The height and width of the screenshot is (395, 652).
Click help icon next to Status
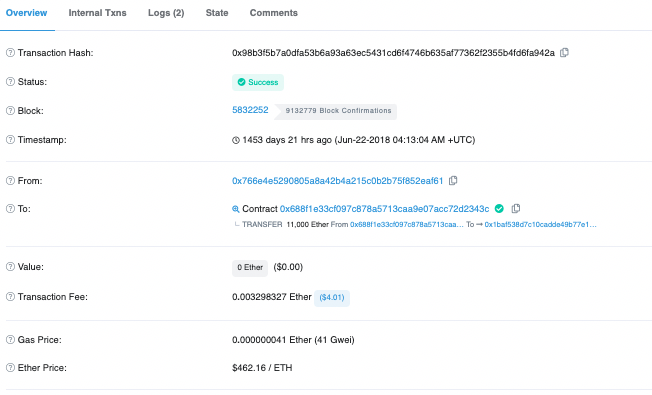pos(10,82)
